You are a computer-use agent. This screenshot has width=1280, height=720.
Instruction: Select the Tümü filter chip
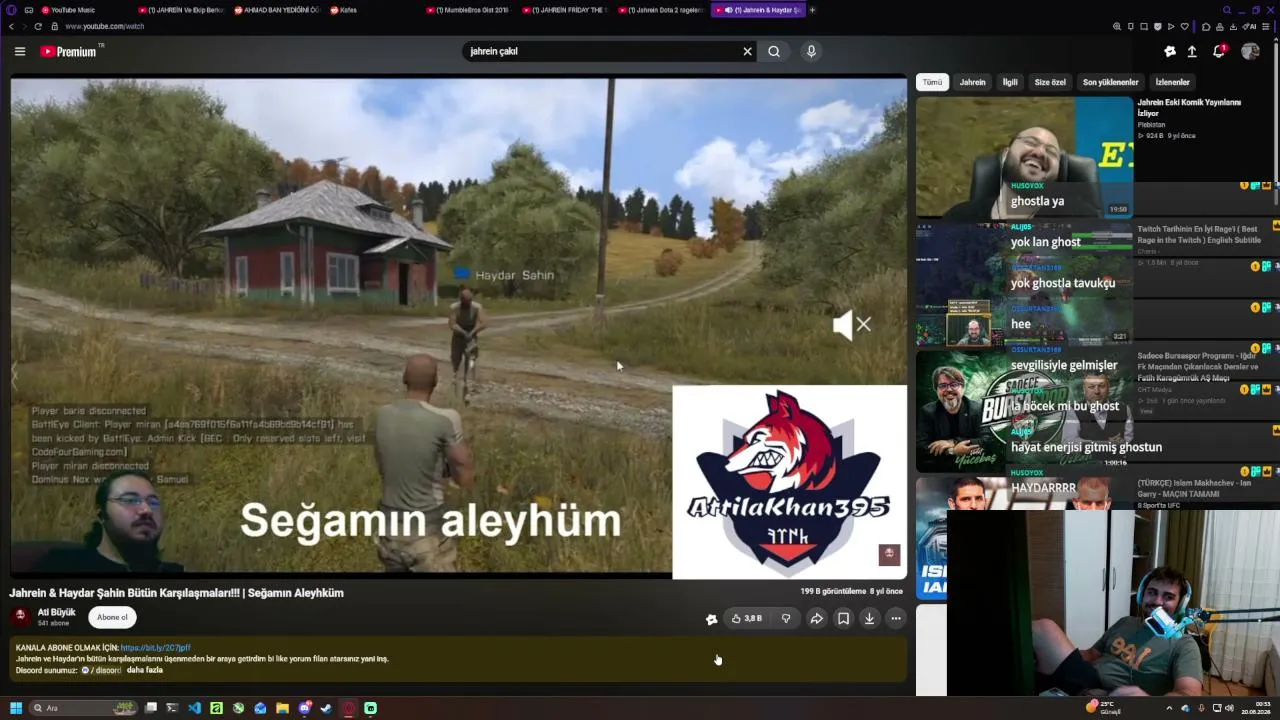pyautogui.click(x=932, y=82)
